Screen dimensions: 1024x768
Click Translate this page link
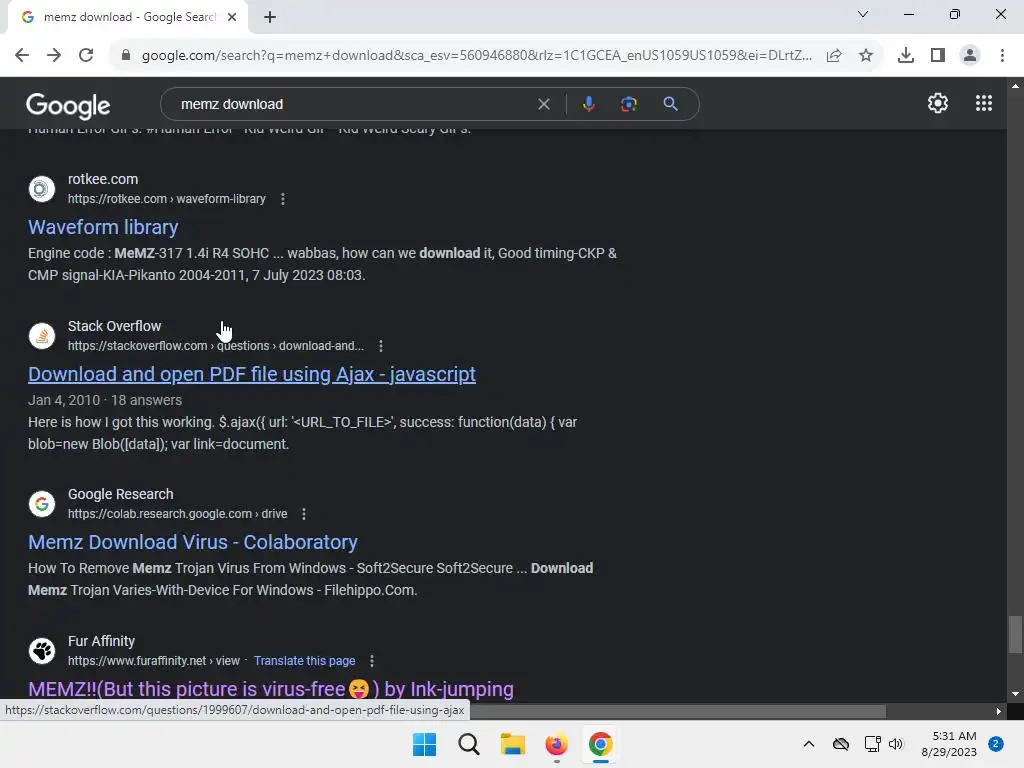304,661
